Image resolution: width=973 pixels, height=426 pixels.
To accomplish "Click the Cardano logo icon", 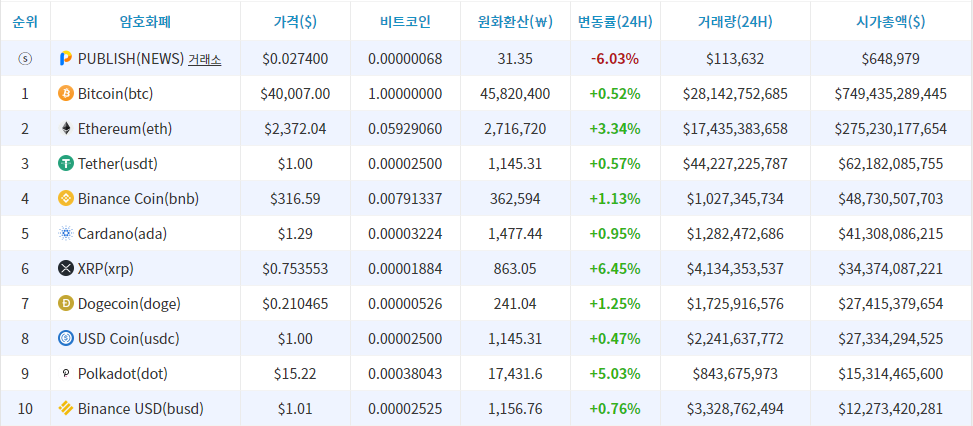I will 65,234.
